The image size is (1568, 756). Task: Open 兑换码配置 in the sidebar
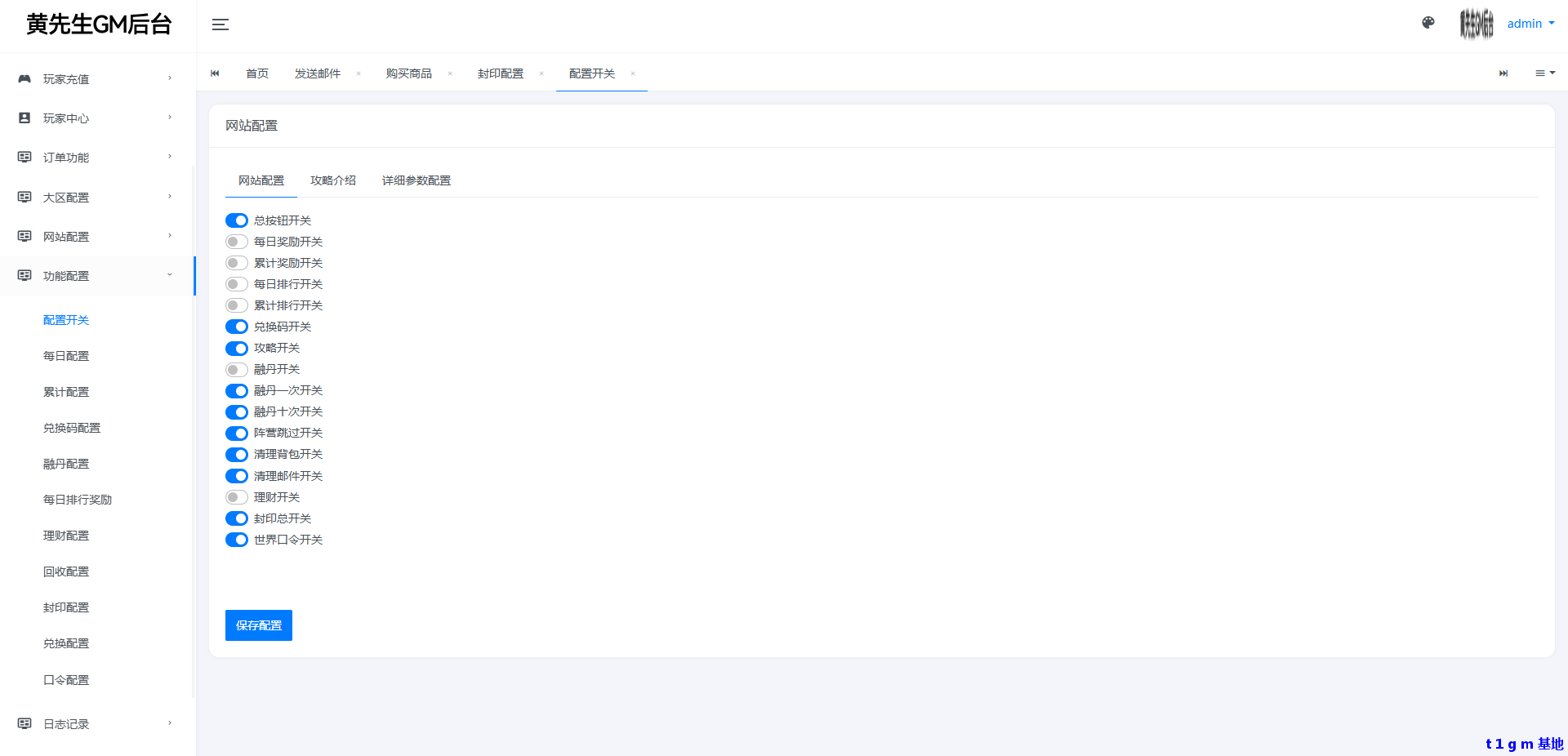point(72,428)
